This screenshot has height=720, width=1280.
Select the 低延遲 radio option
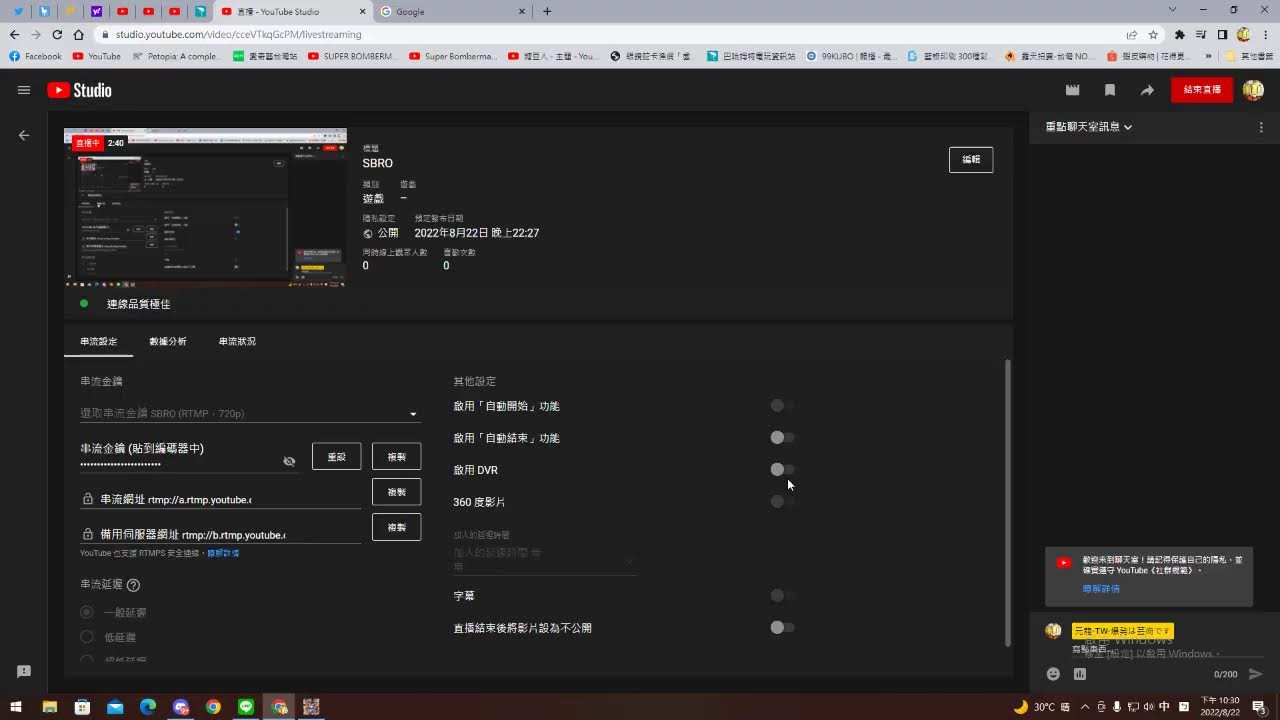87,636
